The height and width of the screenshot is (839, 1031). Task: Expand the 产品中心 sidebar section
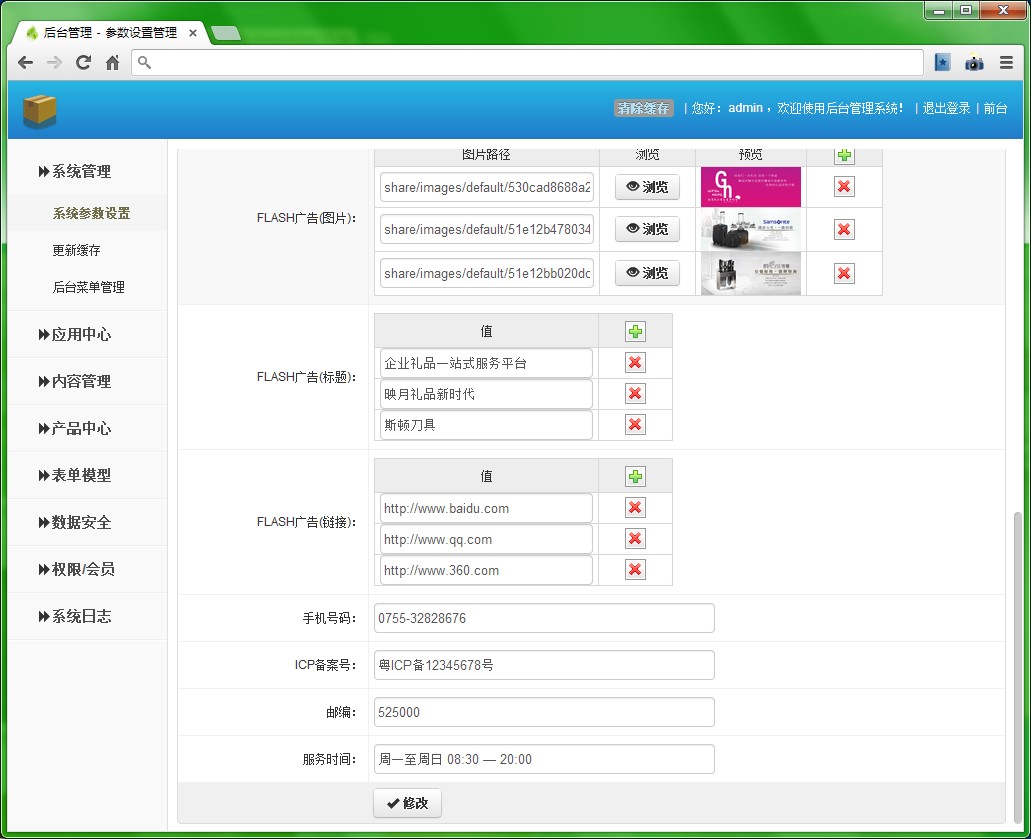click(x=82, y=428)
